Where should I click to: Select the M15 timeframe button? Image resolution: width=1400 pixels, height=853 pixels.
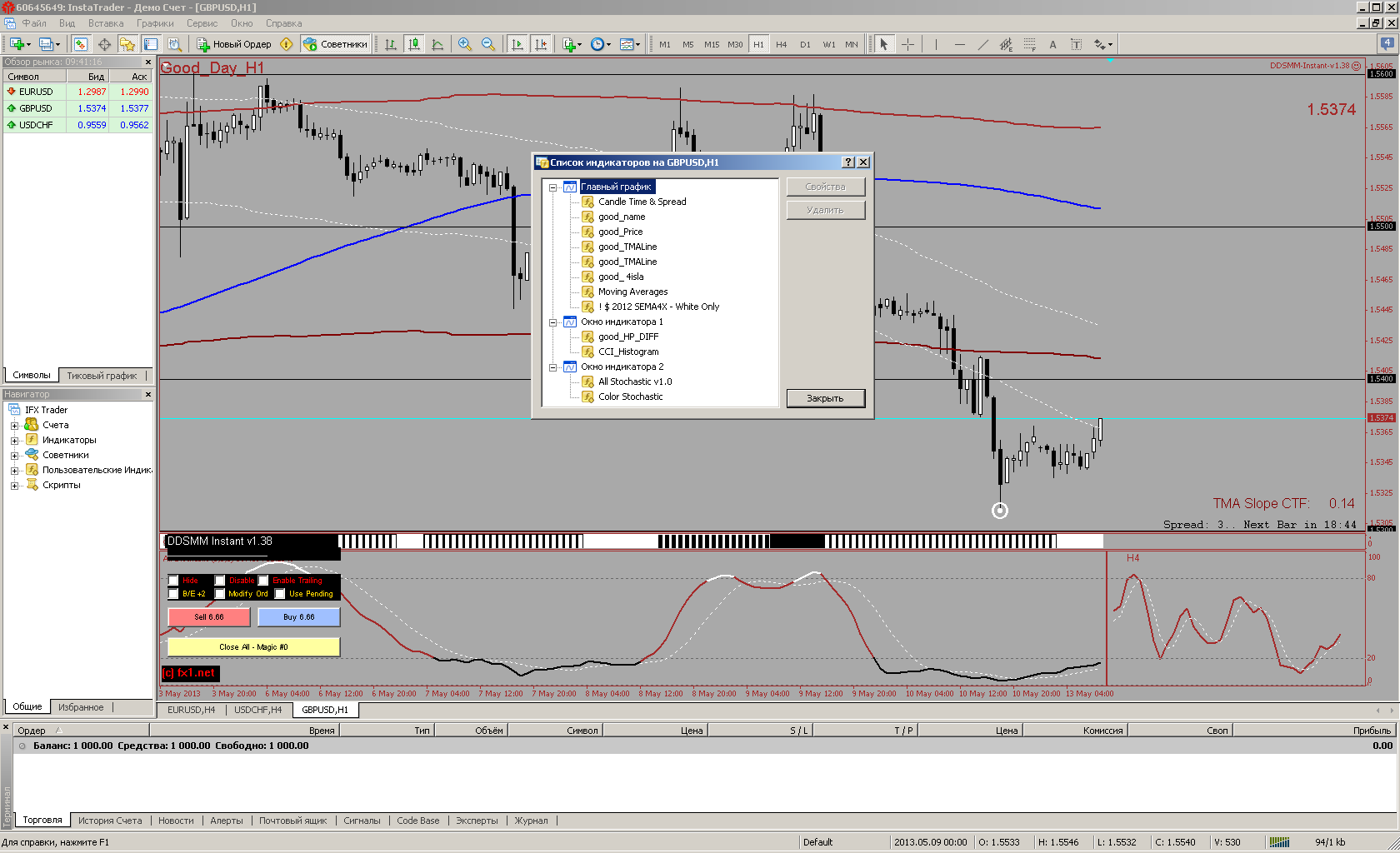click(712, 44)
